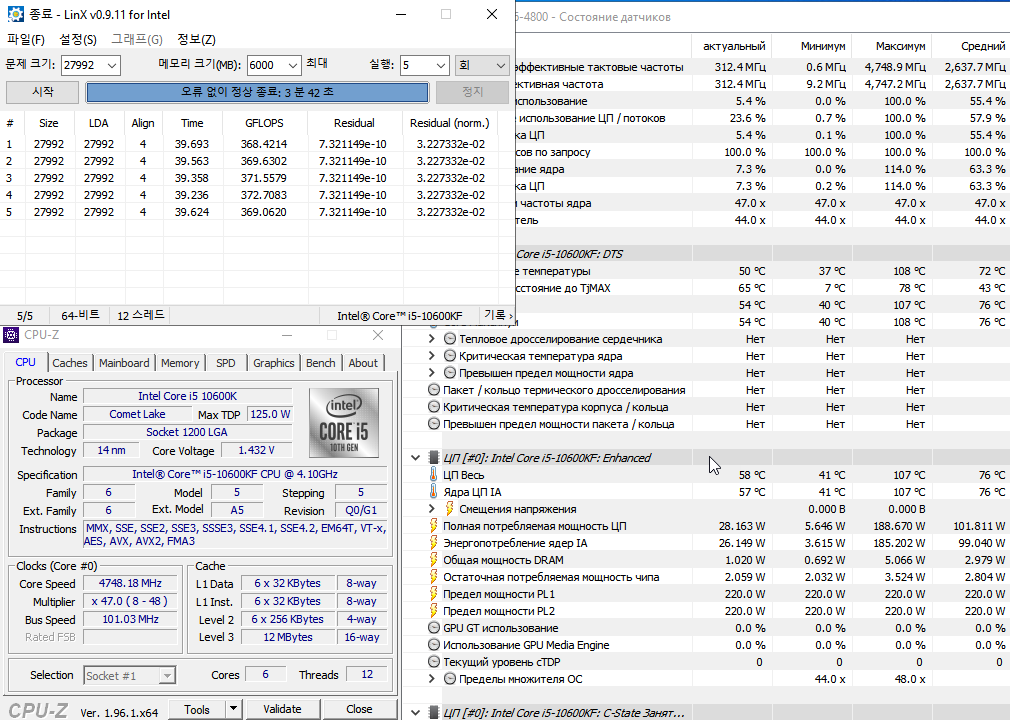Click lightning icon of Предел мощности PL2
Image resolution: width=1010 pixels, height=720 pixels.
coord(434,611)
